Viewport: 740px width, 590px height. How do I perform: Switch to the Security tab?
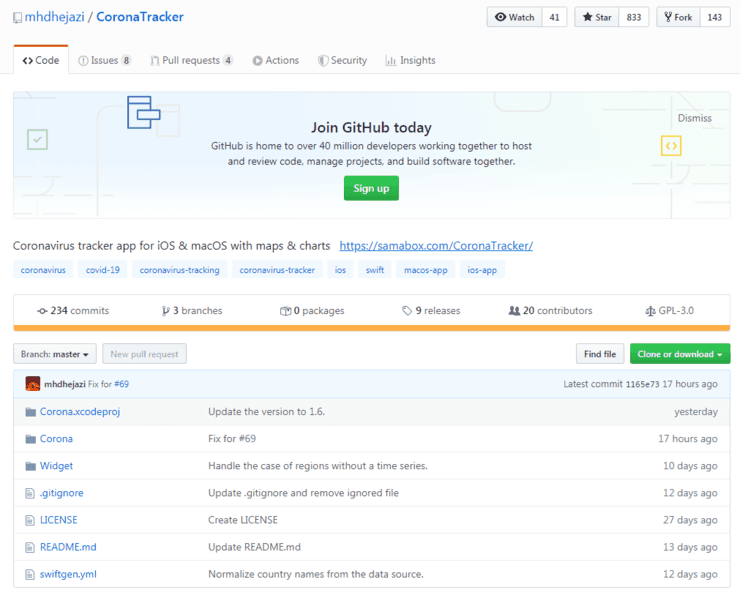tap(343, 60)
